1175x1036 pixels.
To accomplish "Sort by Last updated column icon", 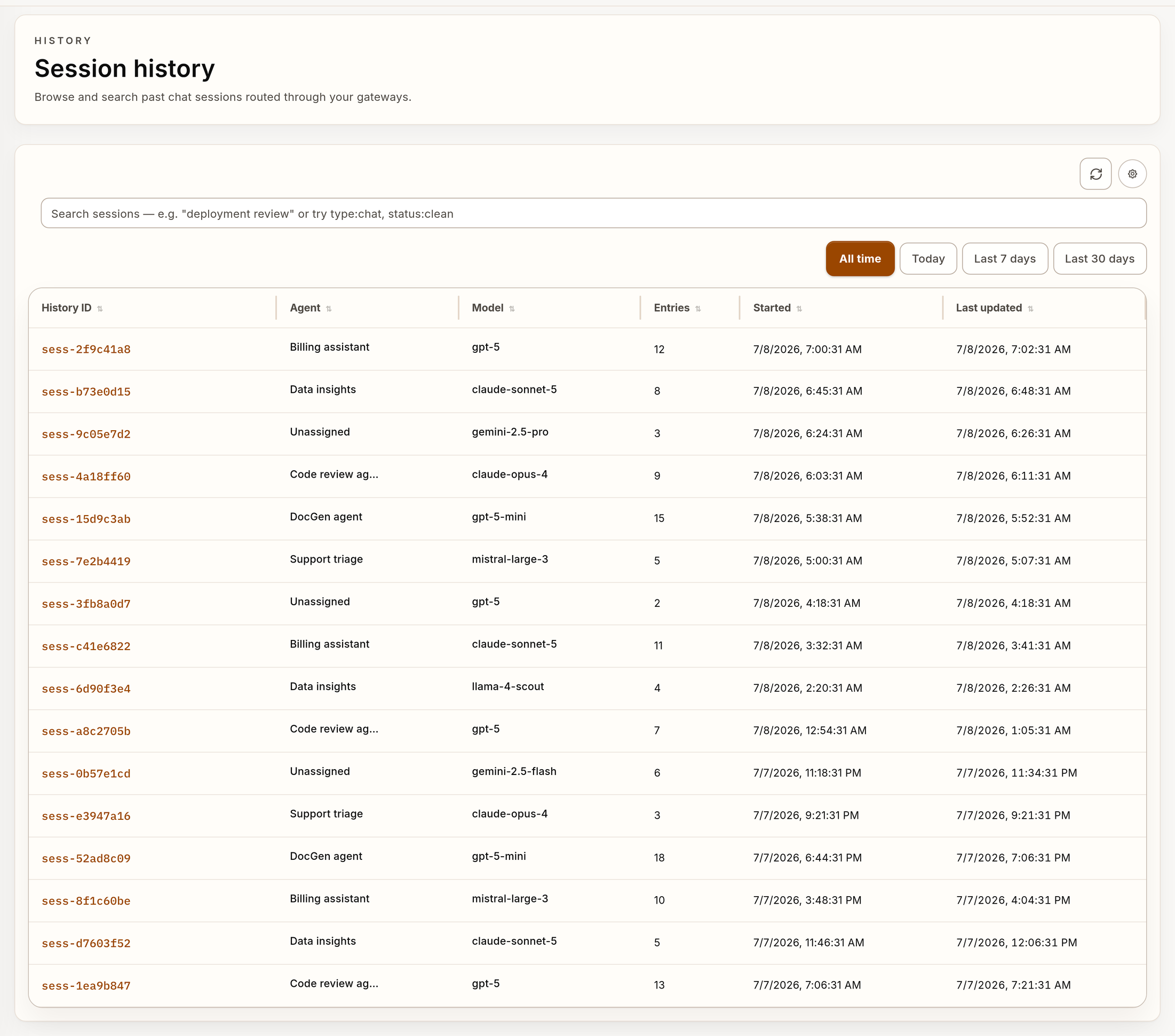I will (x=1030, y=309).
